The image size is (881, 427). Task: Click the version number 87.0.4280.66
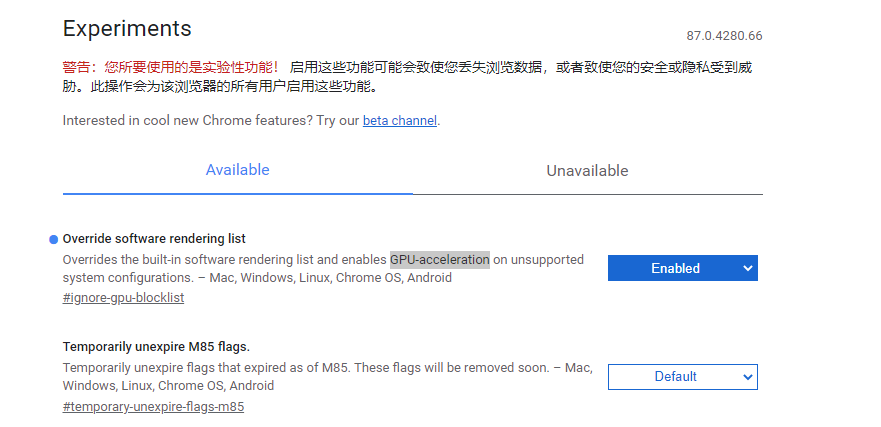[x=724, y=36]
